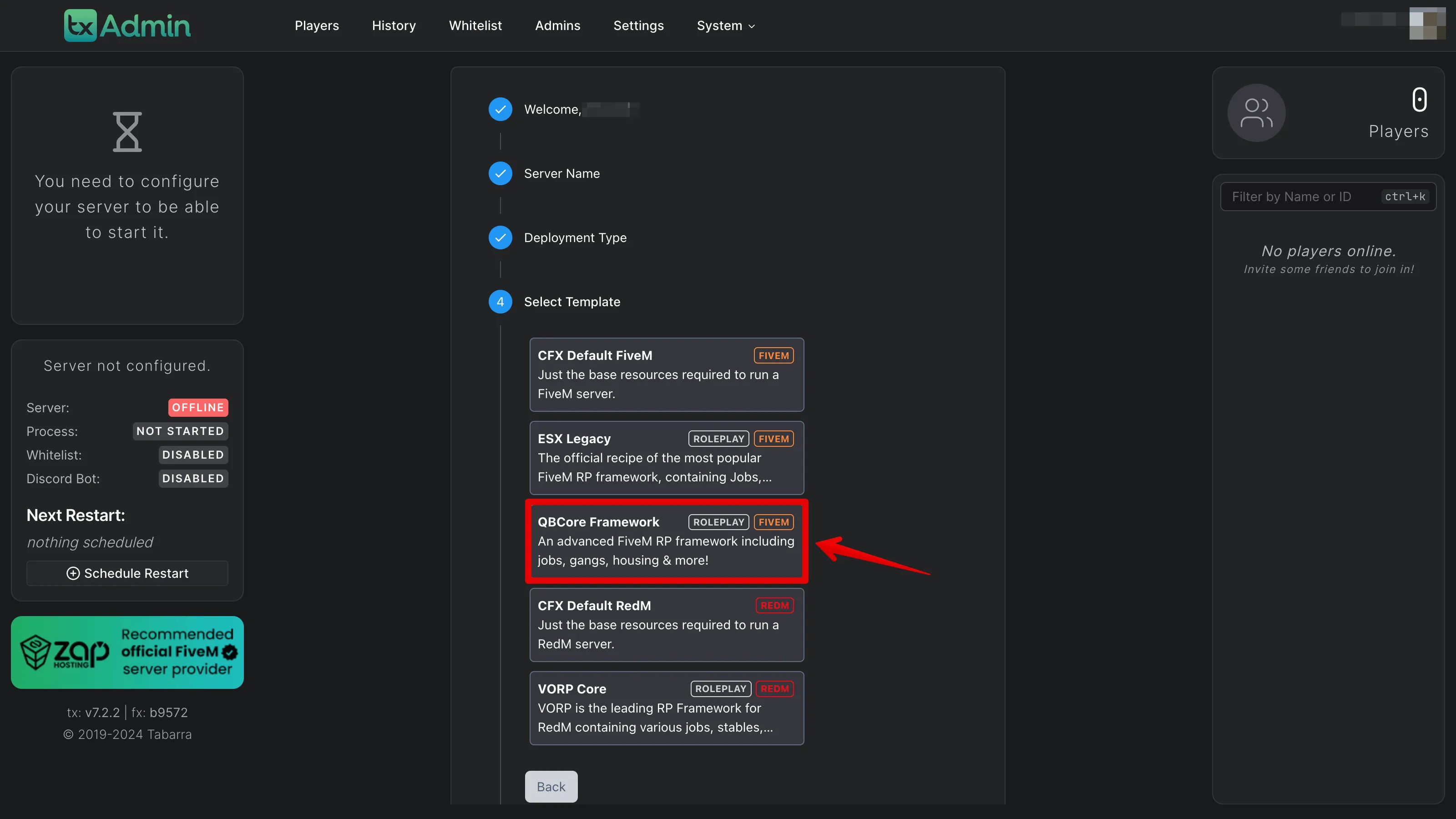Click the Deployment Type step checkmark
Image resolution: width=1456 pixels, height=819 pixels.
click(500, 238)
